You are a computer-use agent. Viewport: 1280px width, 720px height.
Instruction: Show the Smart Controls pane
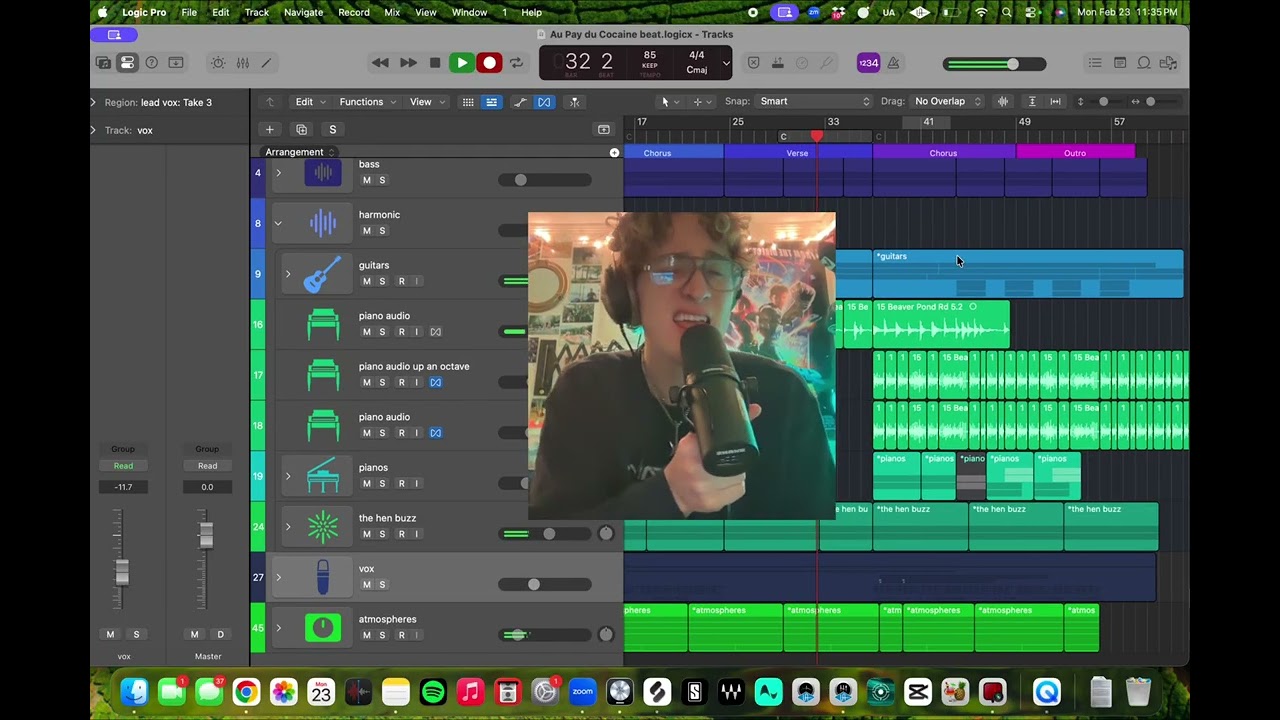coord(218,63)
